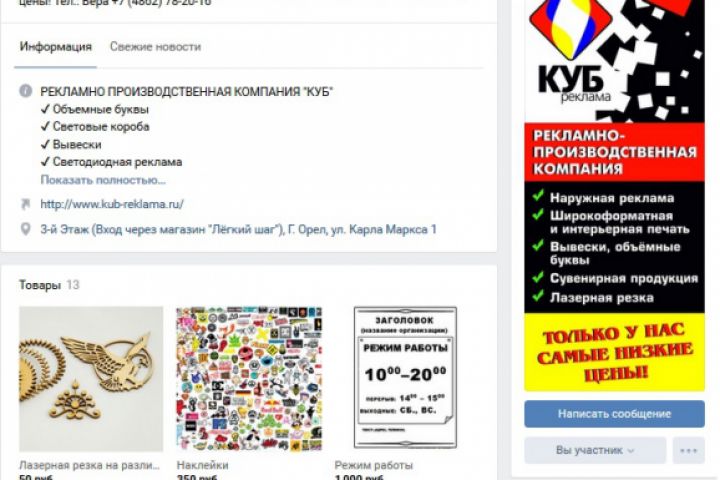Click the Лазерная резка product title
The height and width of the screenshot is (480, 720).
point(90,465)
